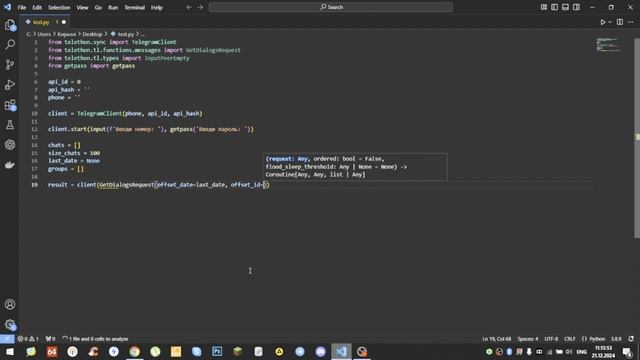Open the Manage gear icon
This screenshot has height=360, width=640.
click(10, 324)
